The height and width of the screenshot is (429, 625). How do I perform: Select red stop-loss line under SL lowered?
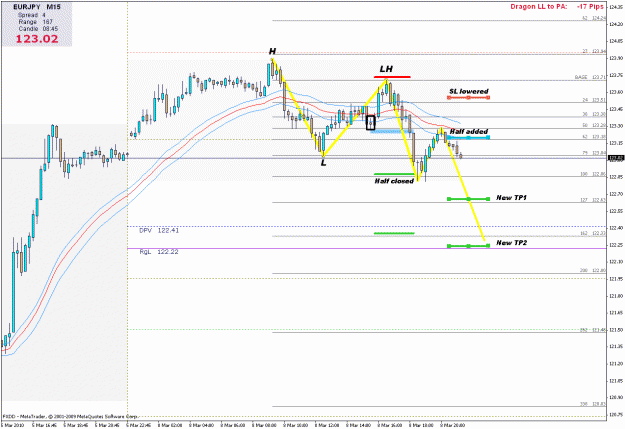coord(468,97)
